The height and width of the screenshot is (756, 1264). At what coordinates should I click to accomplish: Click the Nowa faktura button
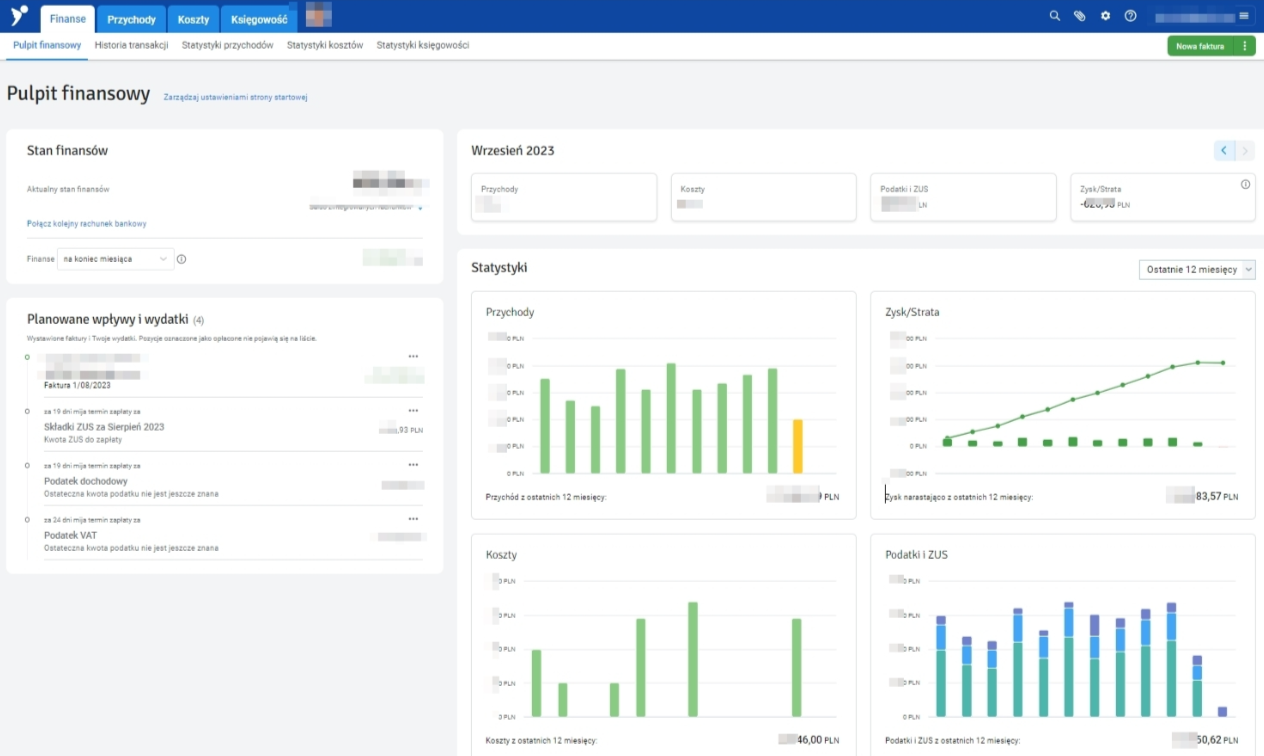click(1200, 46)
